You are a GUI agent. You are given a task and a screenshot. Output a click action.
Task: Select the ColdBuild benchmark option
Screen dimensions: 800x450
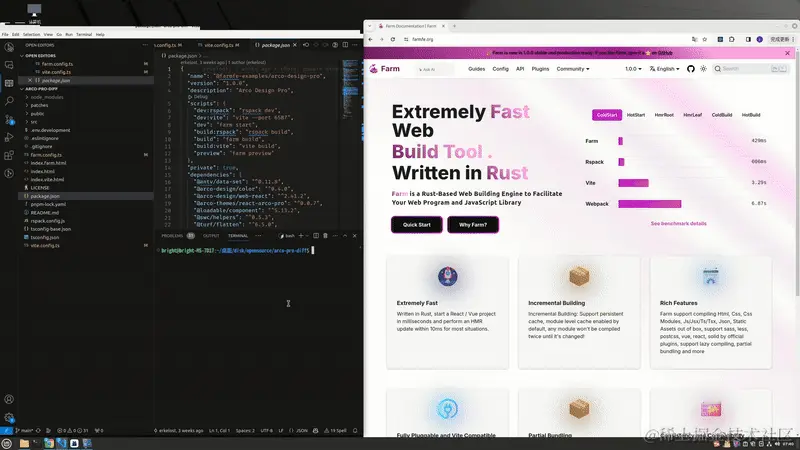721,115
